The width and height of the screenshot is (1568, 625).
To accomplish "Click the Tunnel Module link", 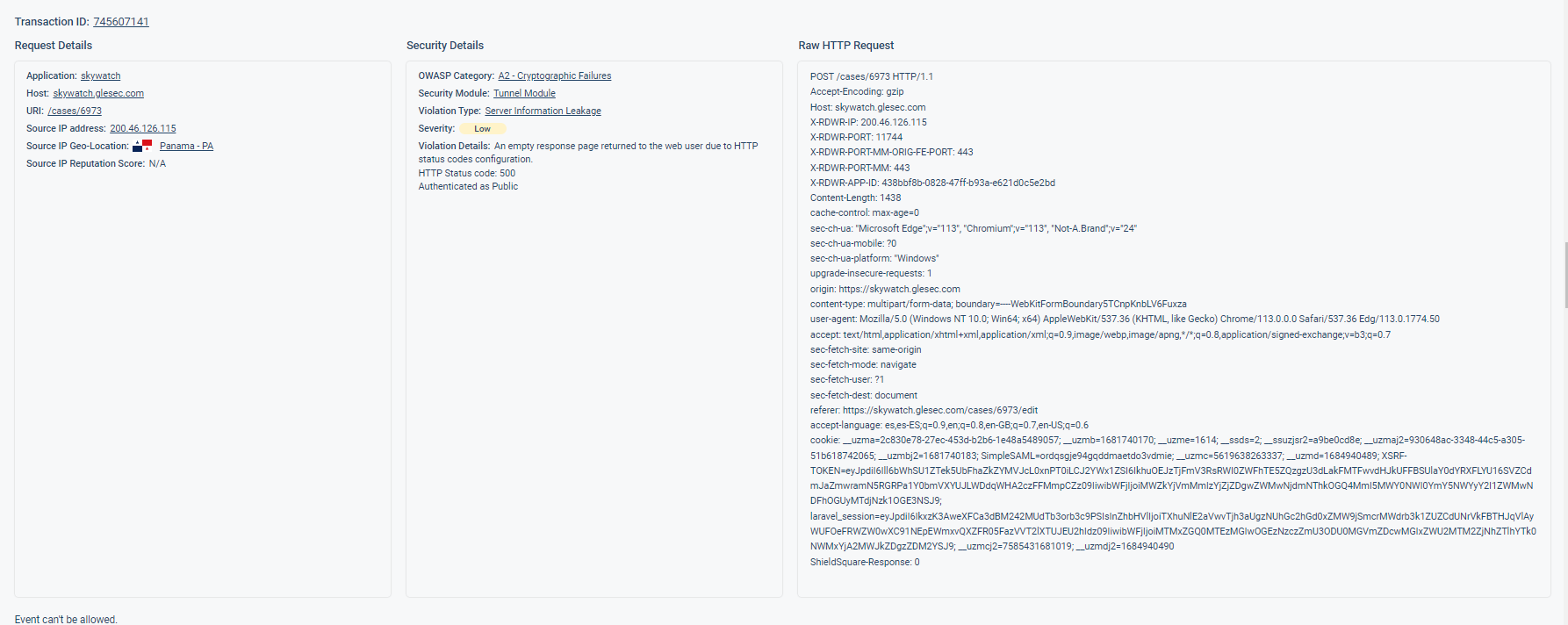I will (524, 94).
